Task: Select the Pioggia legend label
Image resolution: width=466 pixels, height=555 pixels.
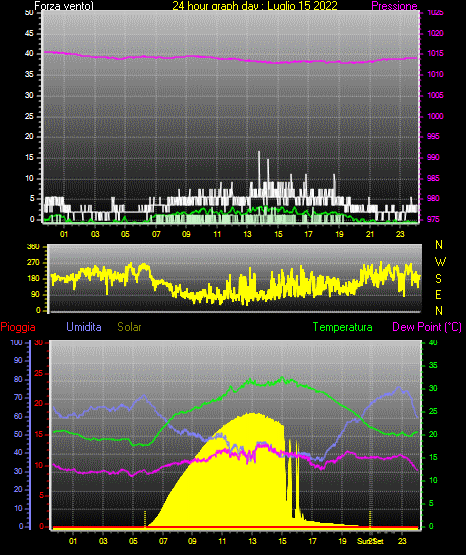Action: pos(18,327)
